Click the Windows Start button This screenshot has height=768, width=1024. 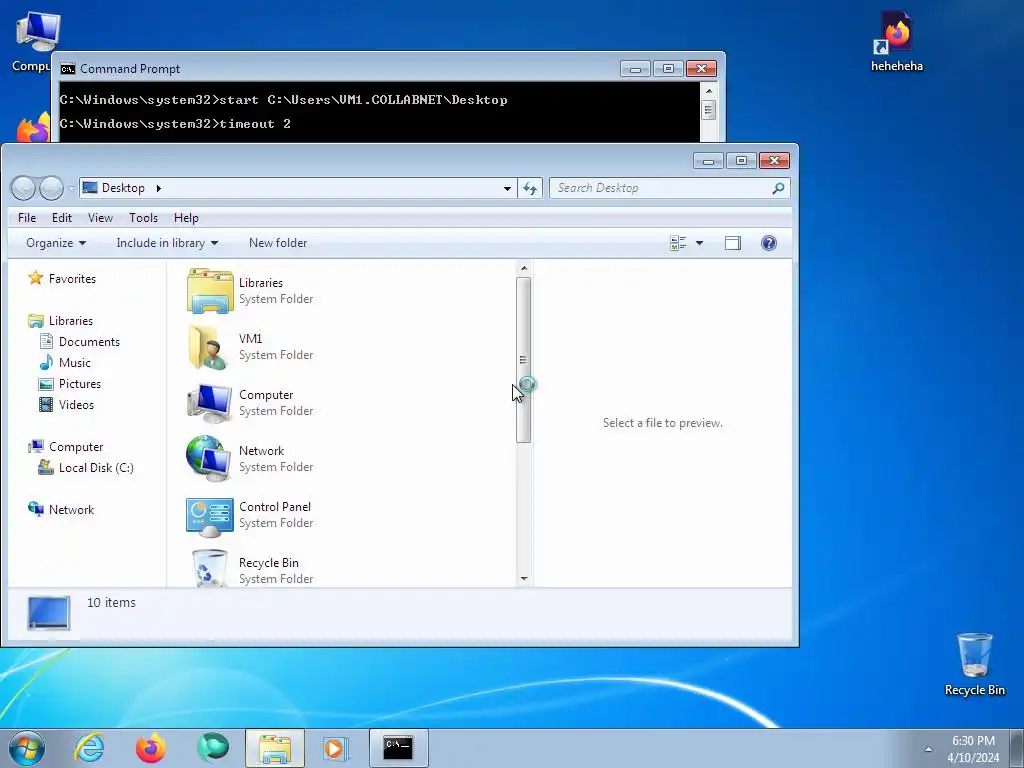pos(27,748)
